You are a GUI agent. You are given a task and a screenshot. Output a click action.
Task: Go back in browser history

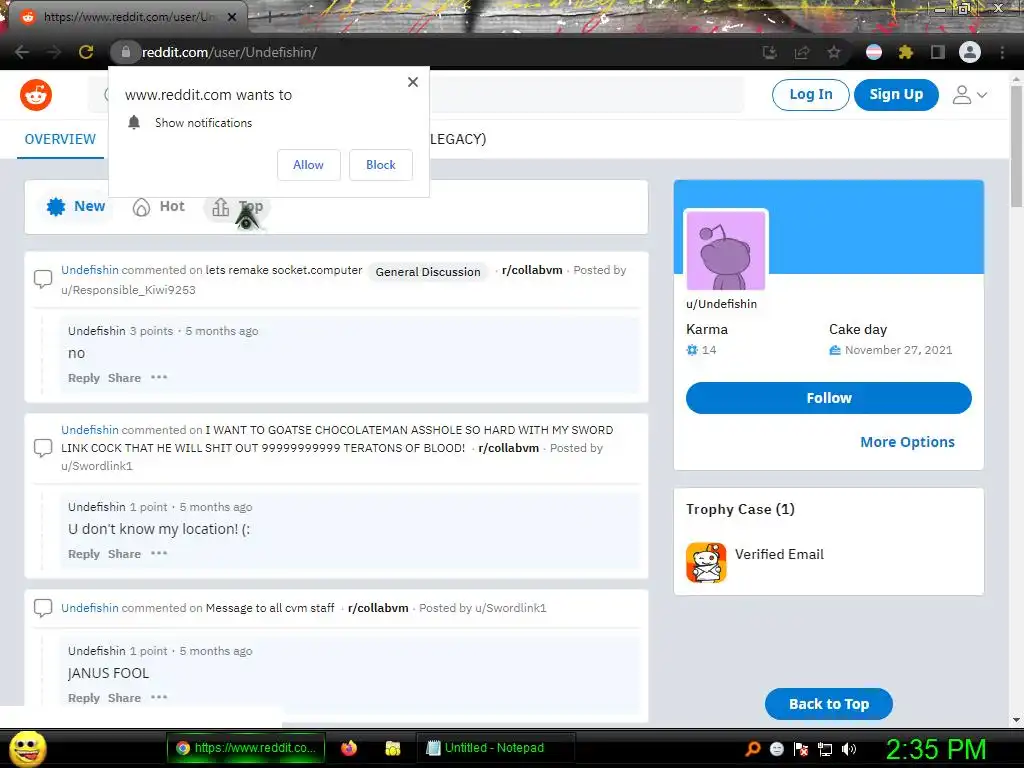[22, 52]
